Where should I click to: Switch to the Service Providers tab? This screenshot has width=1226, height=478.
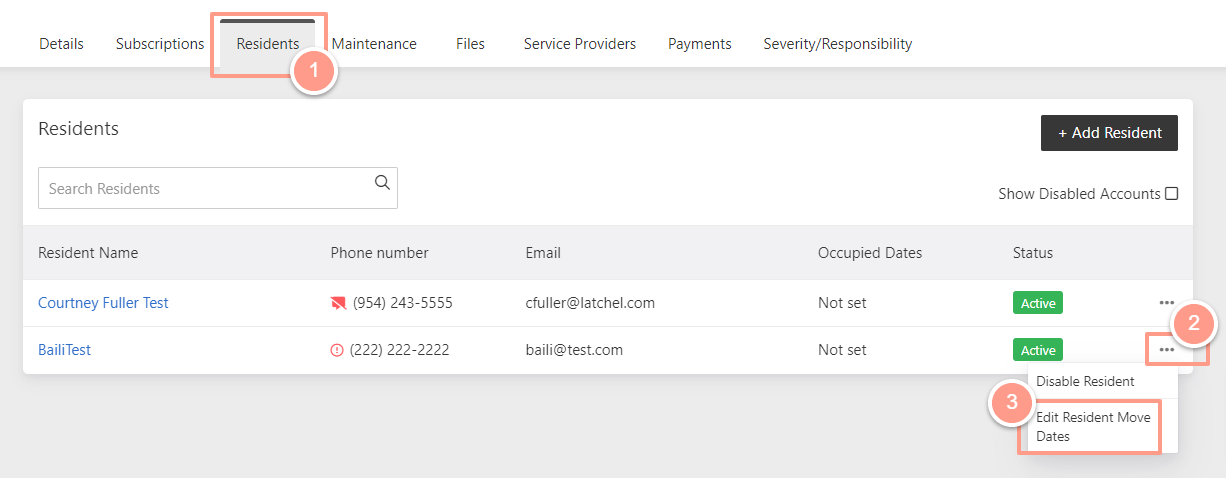(580, 44)
